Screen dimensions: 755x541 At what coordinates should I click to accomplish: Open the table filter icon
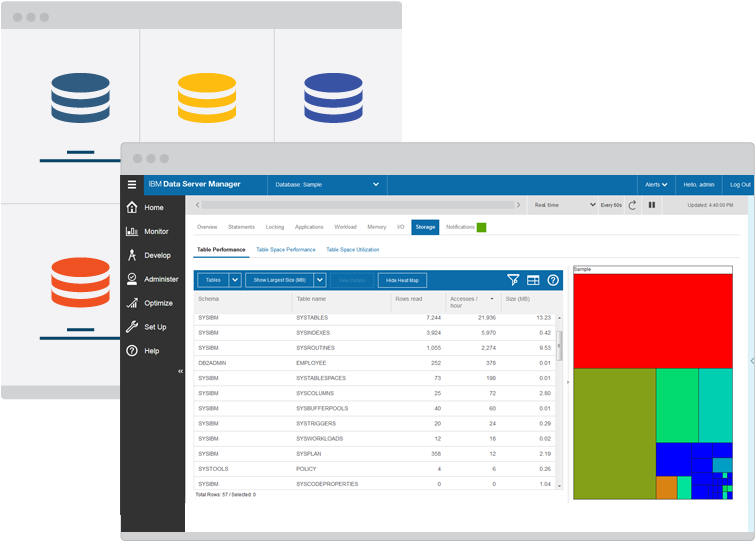point(513,280)
